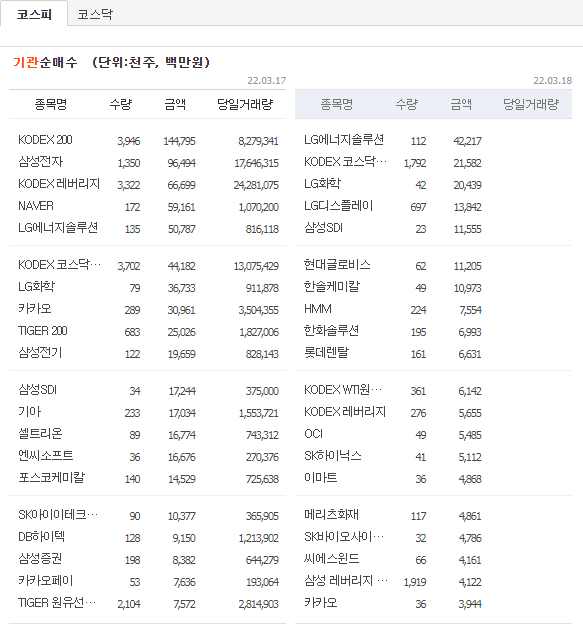The width and height of the screenshot is (583, 632).
Task: Click 한화솔루션 stock name
Action: click(x=331, y=331)
